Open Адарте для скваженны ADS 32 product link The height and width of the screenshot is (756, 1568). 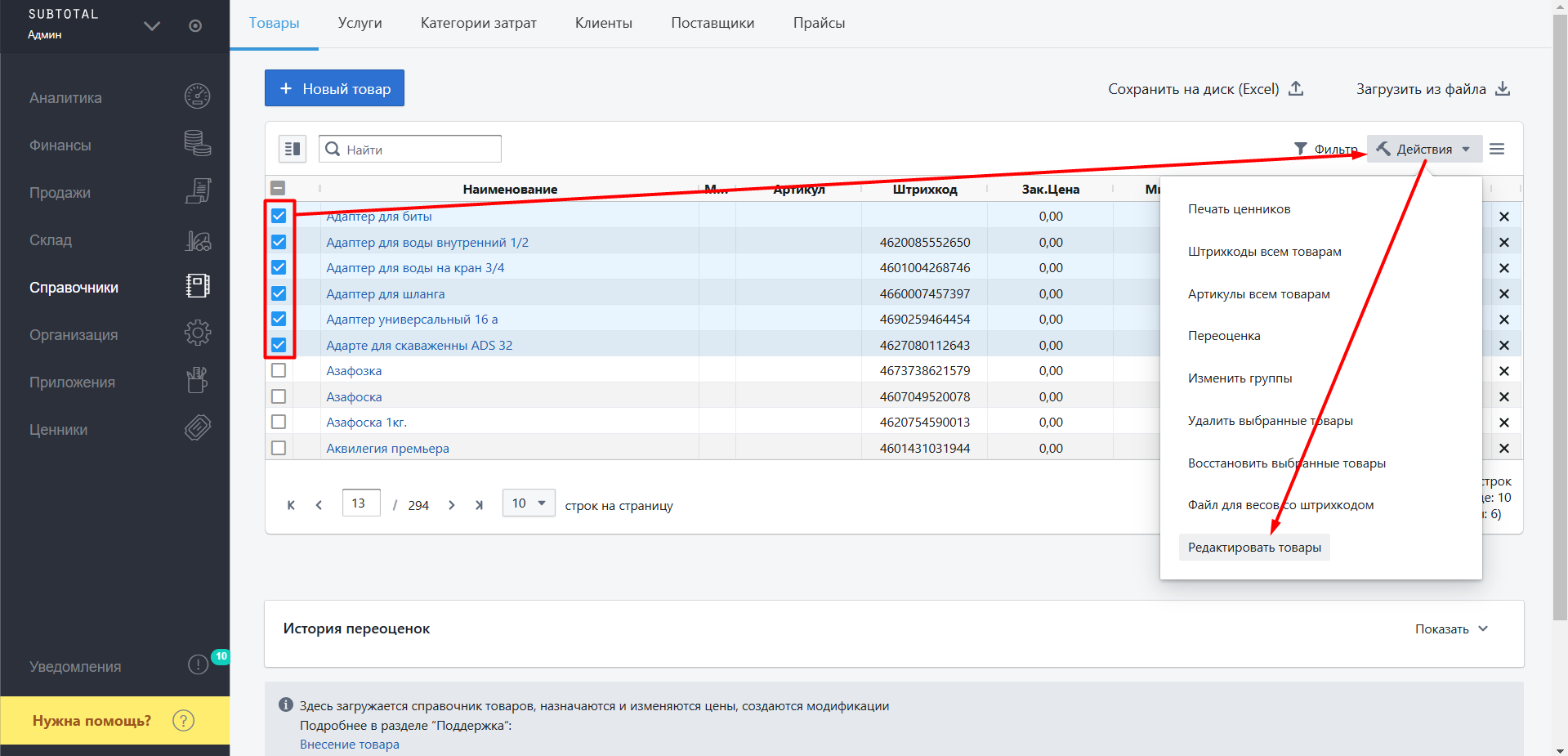(419, 345)
